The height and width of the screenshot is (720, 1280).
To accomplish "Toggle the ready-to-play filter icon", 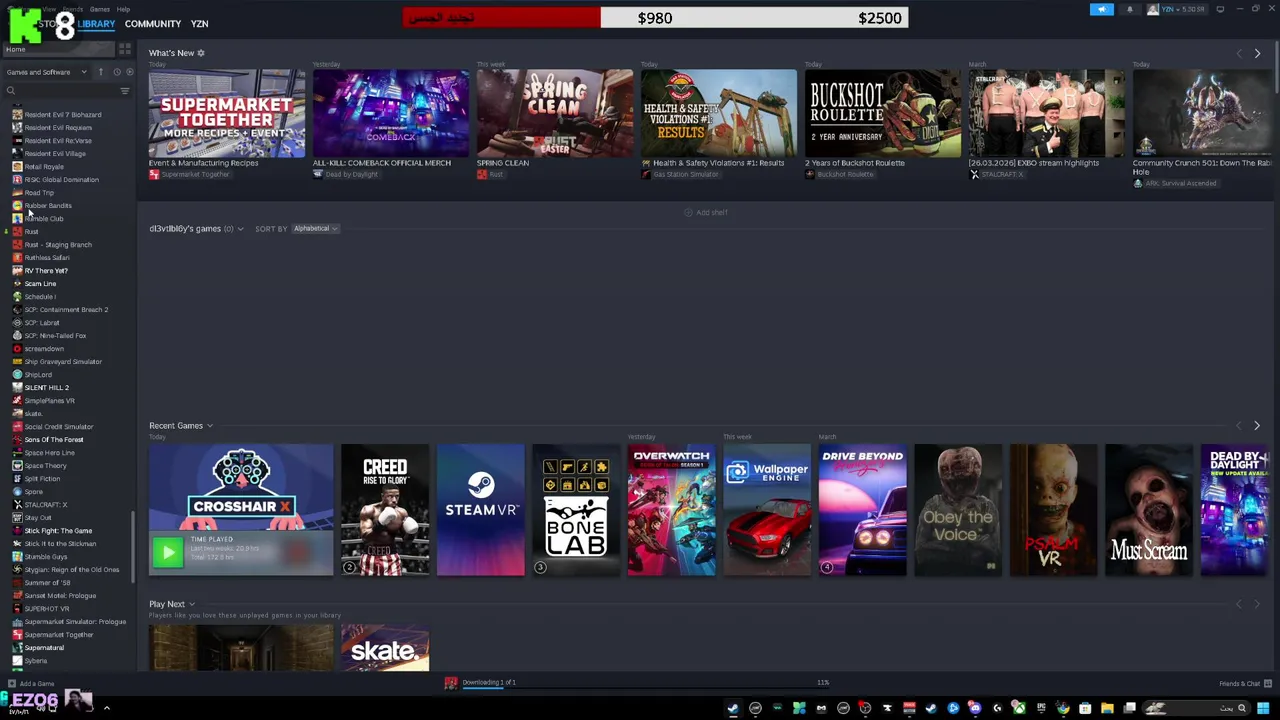I will click(x=128, y=72).
